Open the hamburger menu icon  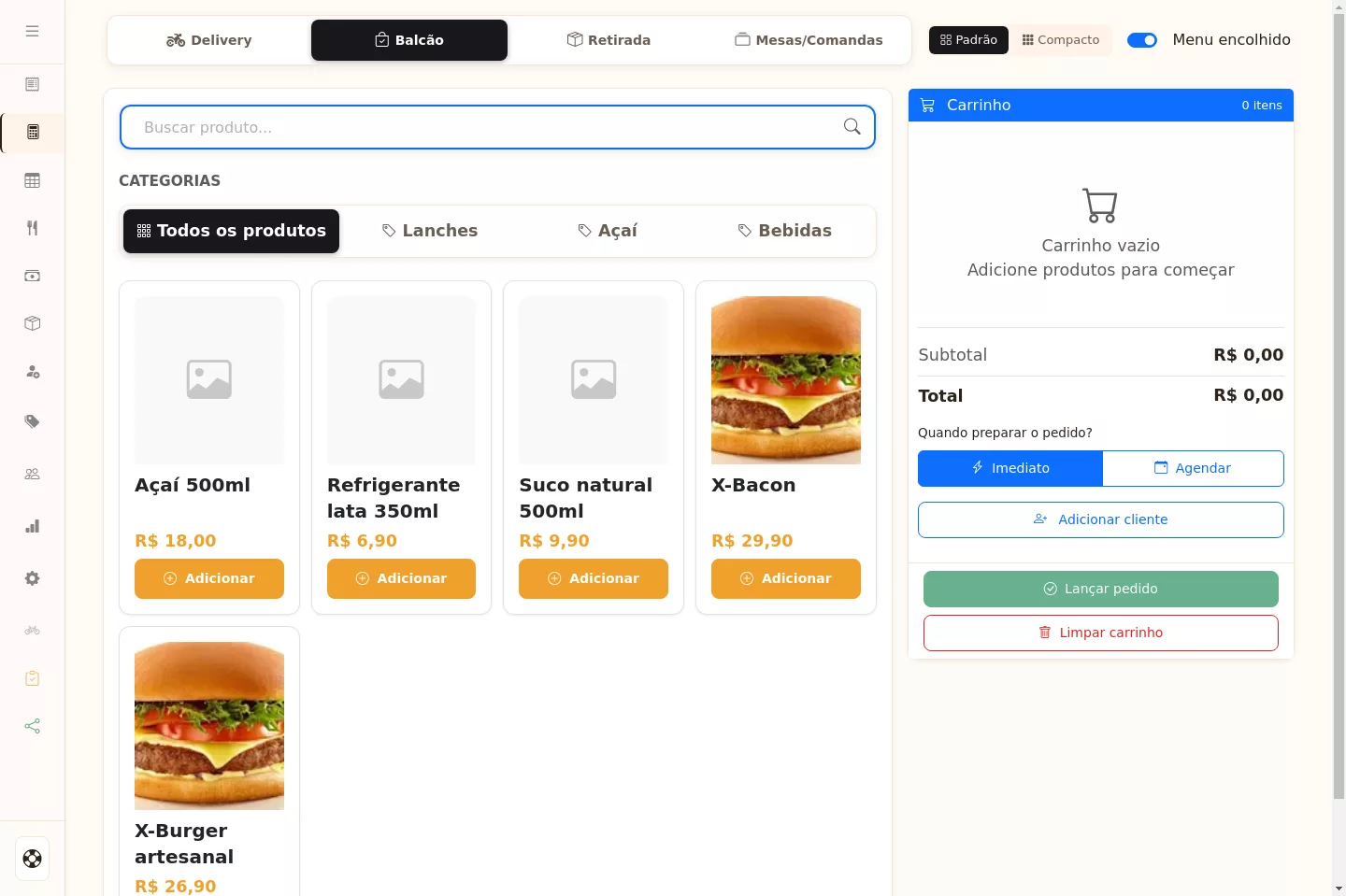pos(32,31)
